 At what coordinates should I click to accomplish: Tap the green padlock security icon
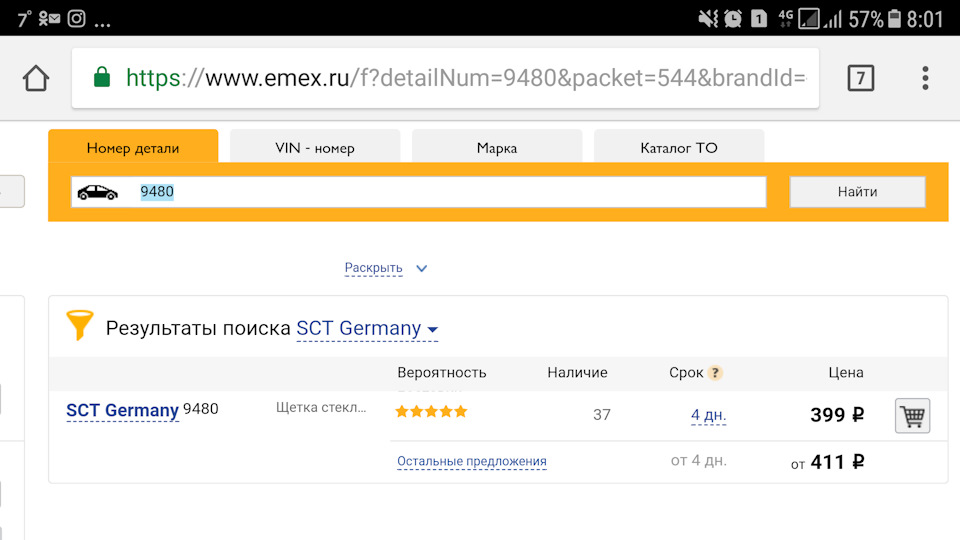click(x=101, y=77)
